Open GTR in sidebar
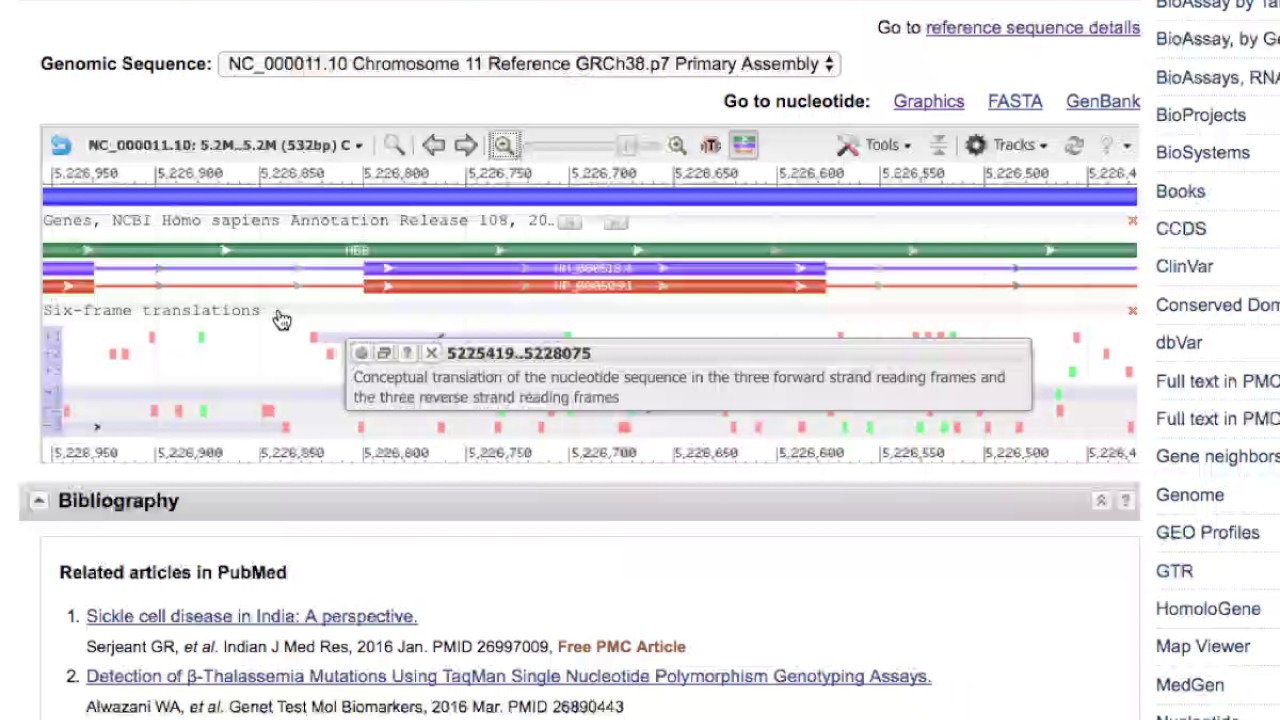Screen dimensions: 1280x720 click(x=1175, y=571)
